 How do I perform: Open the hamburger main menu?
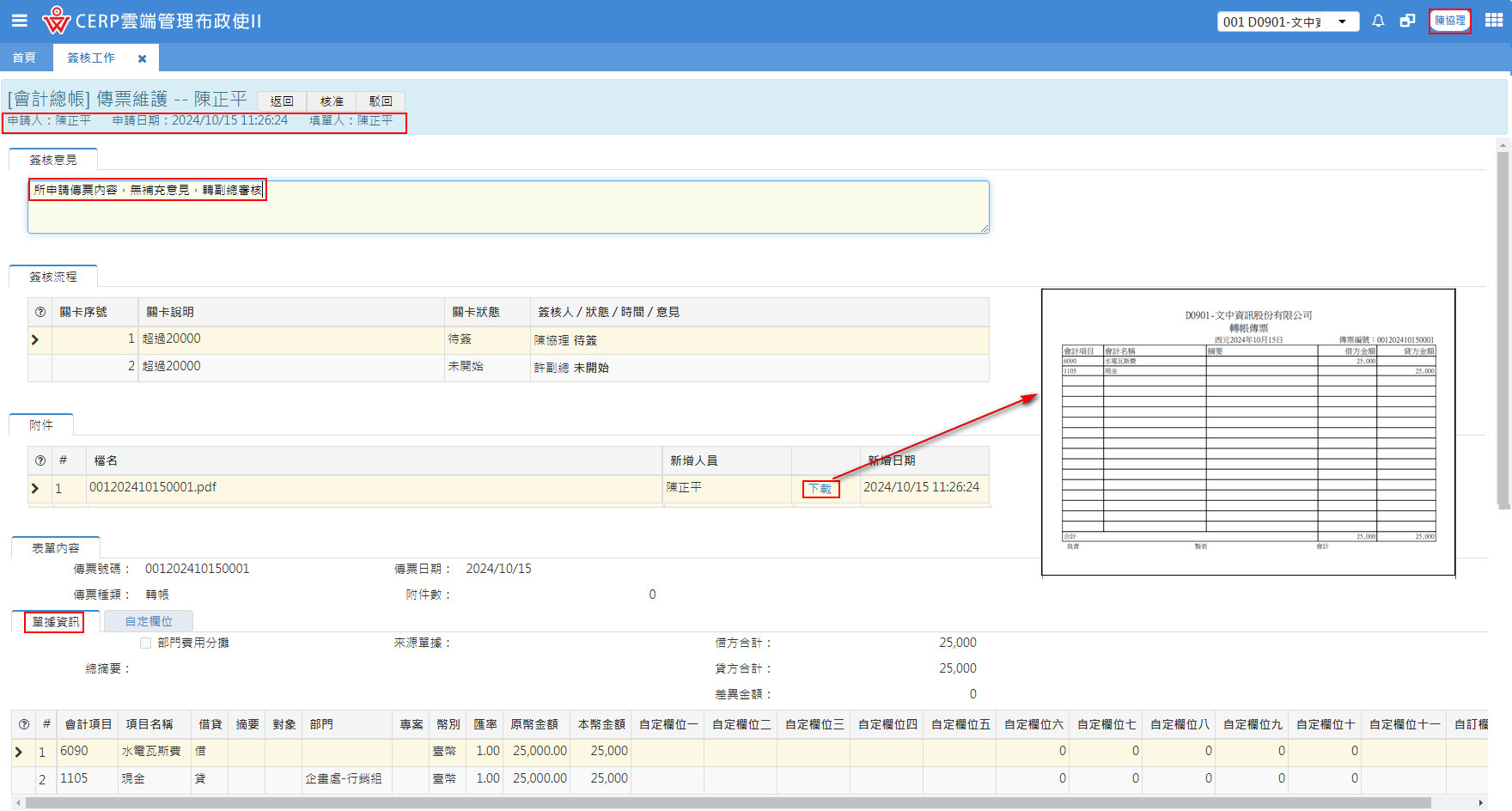point(19,21)
